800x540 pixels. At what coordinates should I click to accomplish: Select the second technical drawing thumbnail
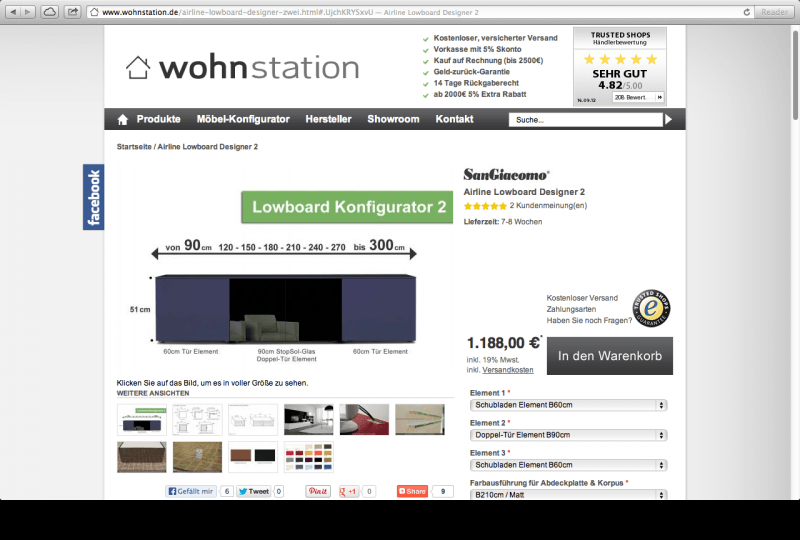click(x=197, y=420)
